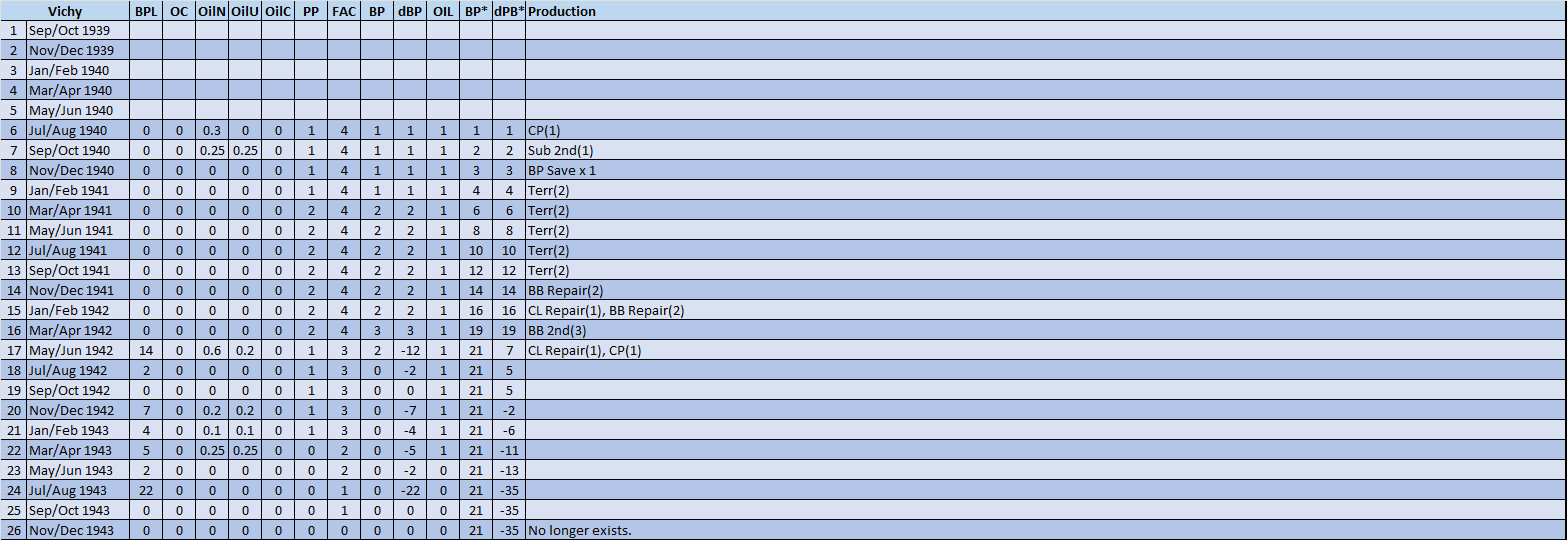This screenshot has height=540, width=1567.
Task: Click the OC column header
Action: [x=179, y=11]
